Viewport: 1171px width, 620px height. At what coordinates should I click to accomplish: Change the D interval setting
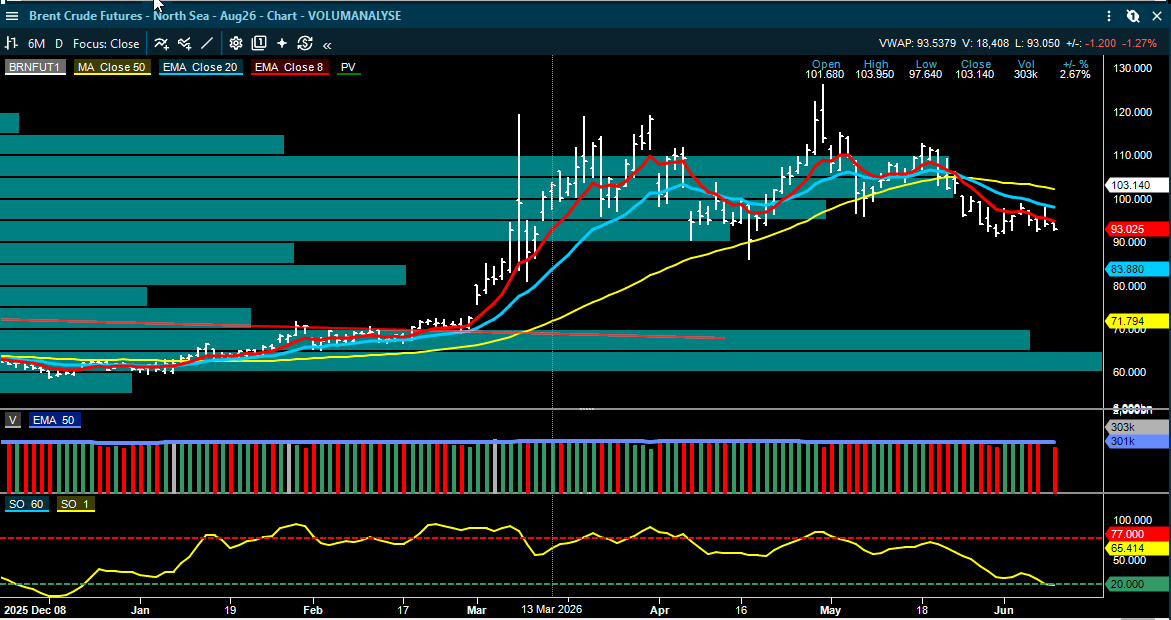click(x=59, y=44)
